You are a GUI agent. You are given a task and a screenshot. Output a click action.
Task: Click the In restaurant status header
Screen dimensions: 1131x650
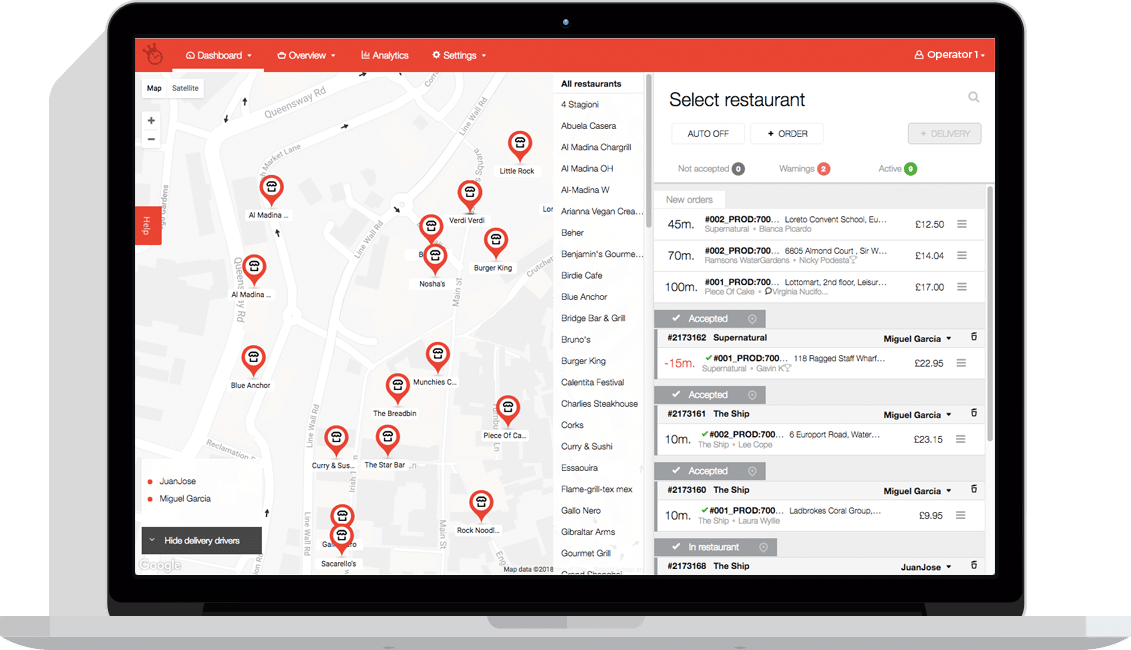click(716, 548)
